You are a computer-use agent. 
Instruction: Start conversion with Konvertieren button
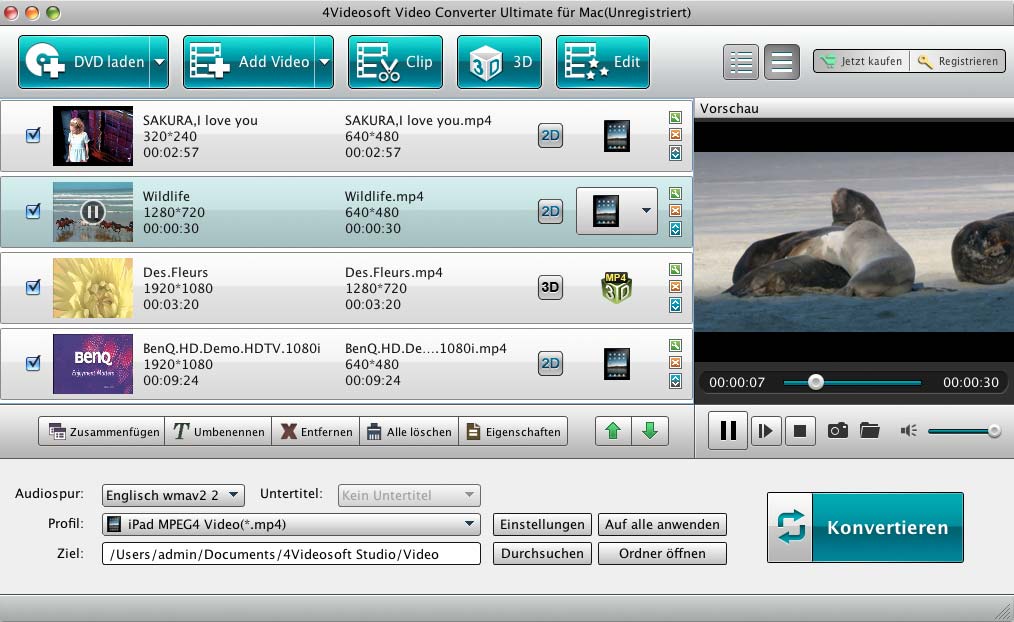tap(865, 528)
